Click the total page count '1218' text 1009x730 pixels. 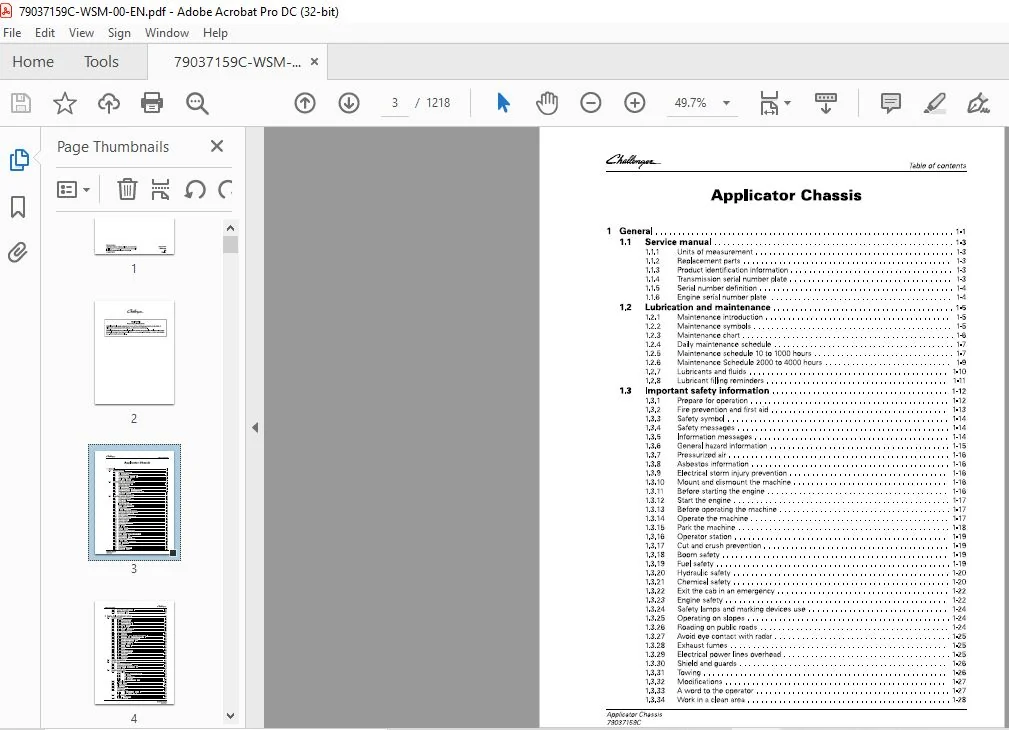[438, 103]
